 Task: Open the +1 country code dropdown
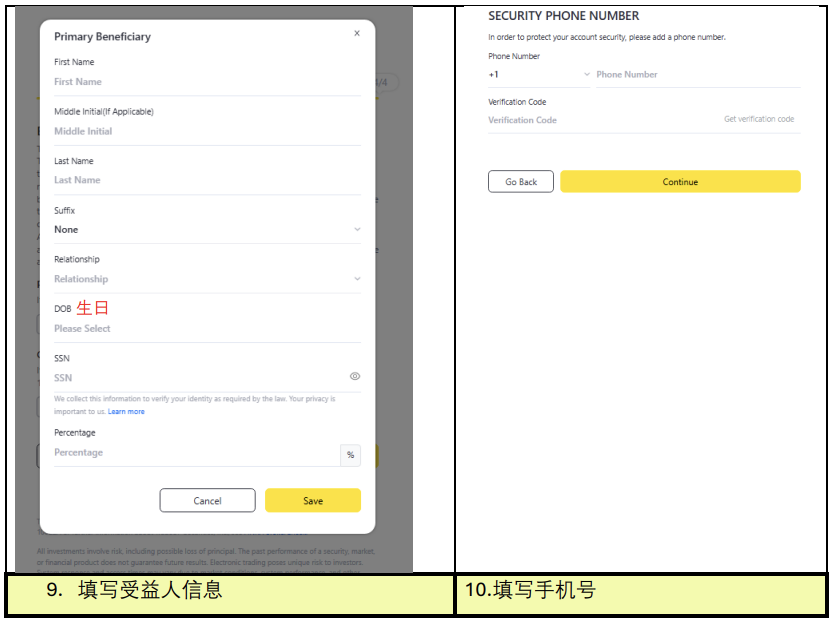pos(539,75)
